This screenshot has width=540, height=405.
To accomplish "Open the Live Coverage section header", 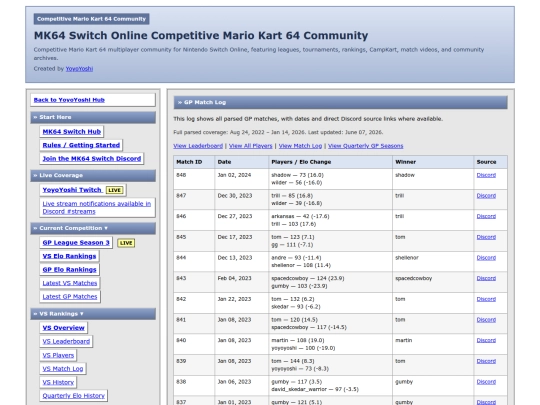I will click(93, 175).
